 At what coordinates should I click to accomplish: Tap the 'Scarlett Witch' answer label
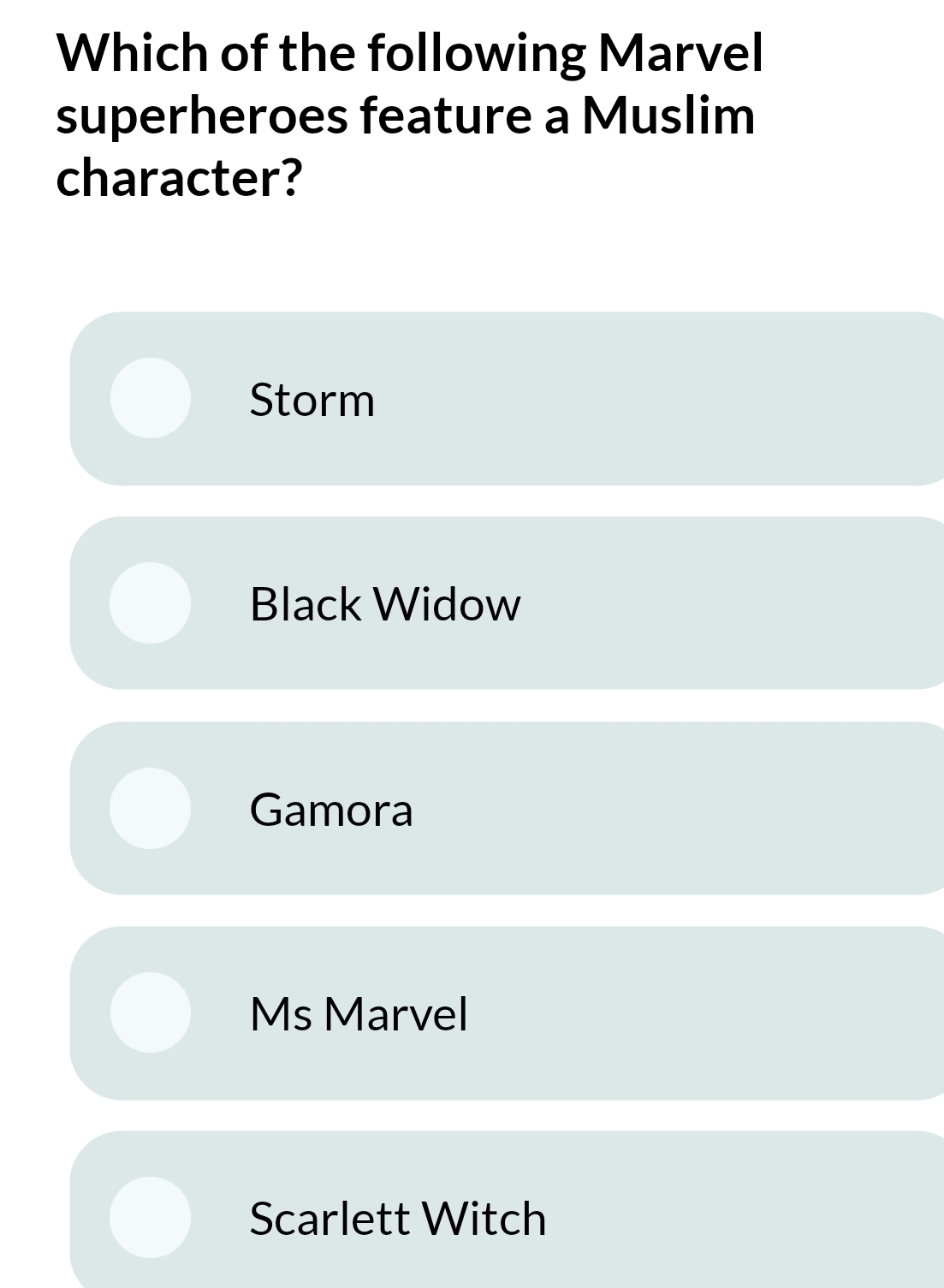[x=397, y=1219]
